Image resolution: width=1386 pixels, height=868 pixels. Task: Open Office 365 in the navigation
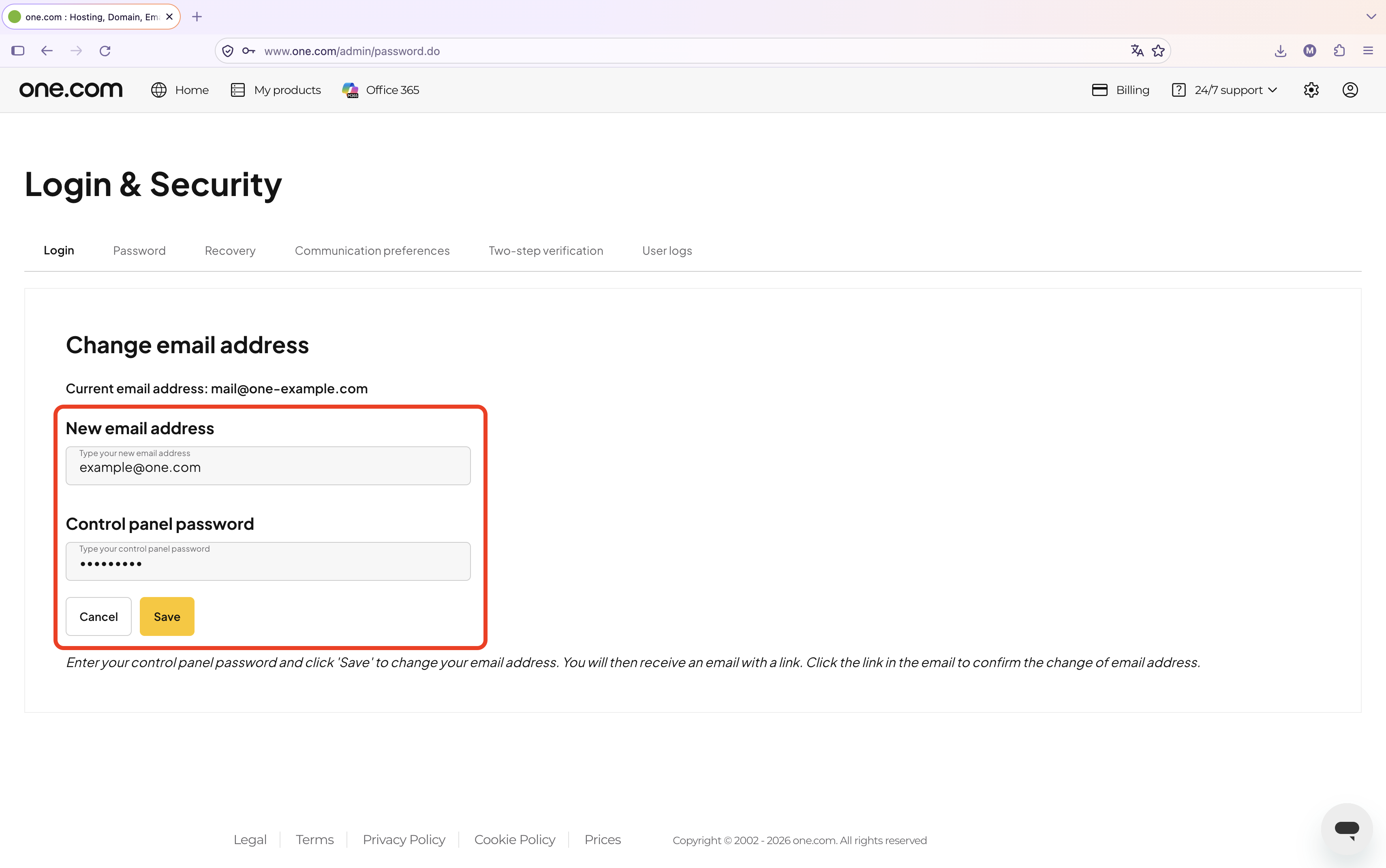(x=380, y=90)
